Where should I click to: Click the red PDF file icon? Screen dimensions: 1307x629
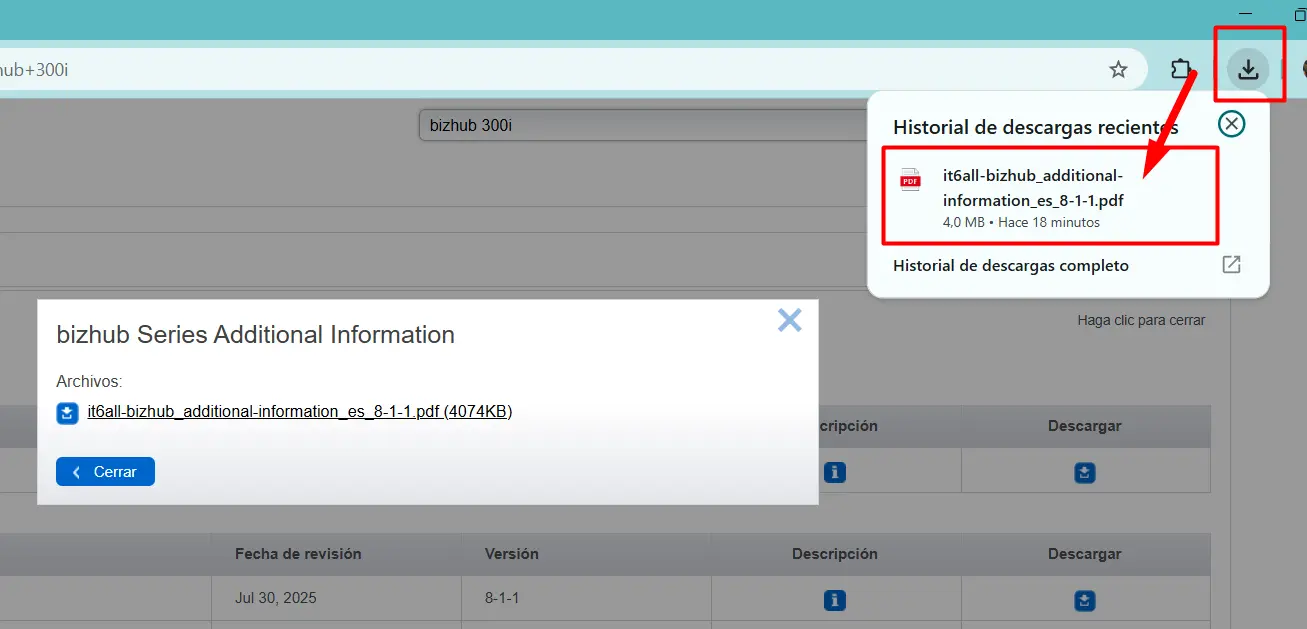pyautogui.click(x=910, y=179)
